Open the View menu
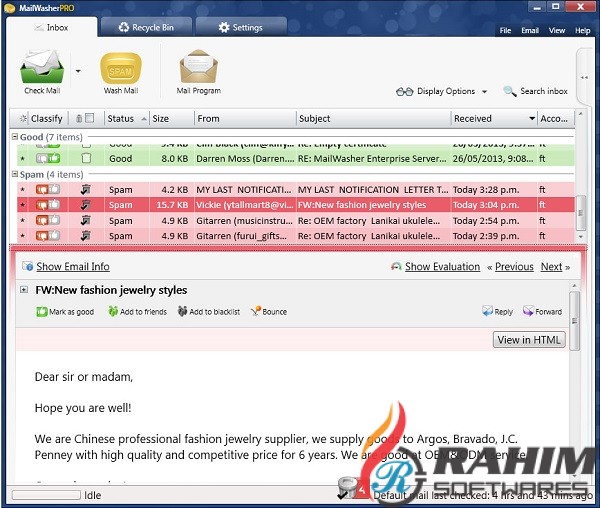600x508 pixels. (x=557, y=31)
